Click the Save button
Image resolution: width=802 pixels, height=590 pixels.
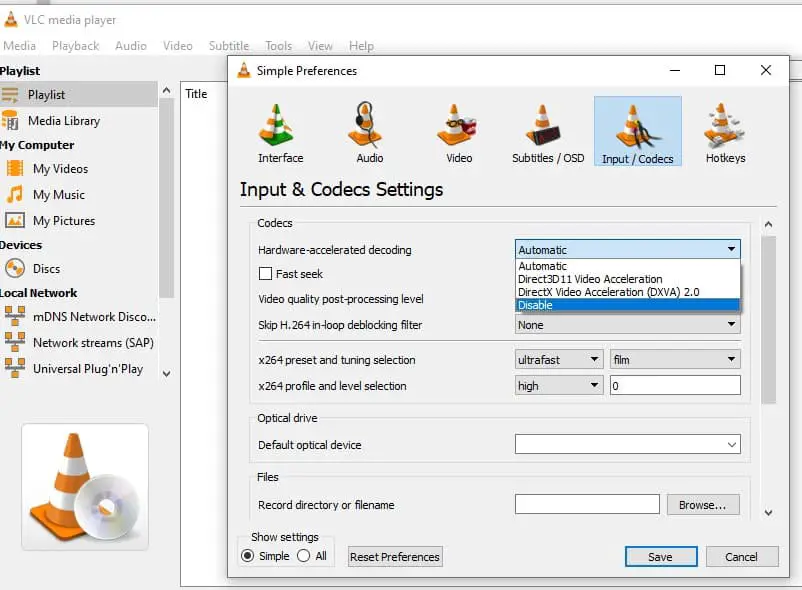click(x=660, y=557)
